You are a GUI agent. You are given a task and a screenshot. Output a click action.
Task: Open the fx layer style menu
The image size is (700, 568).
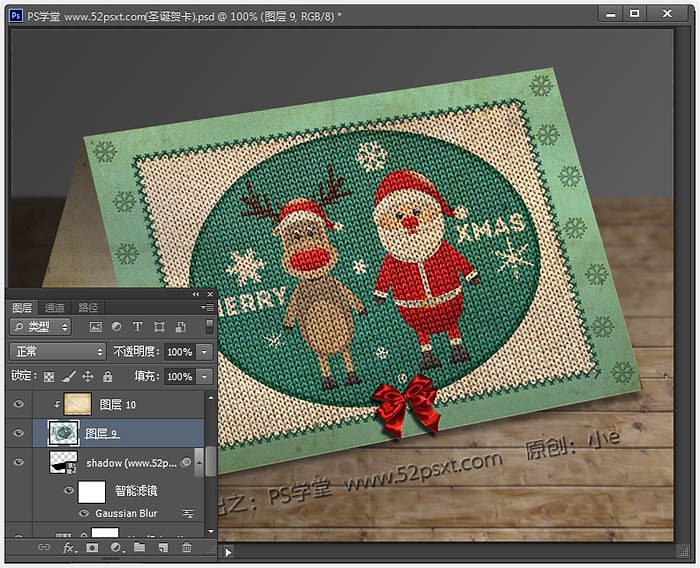[x=69, y=547]
